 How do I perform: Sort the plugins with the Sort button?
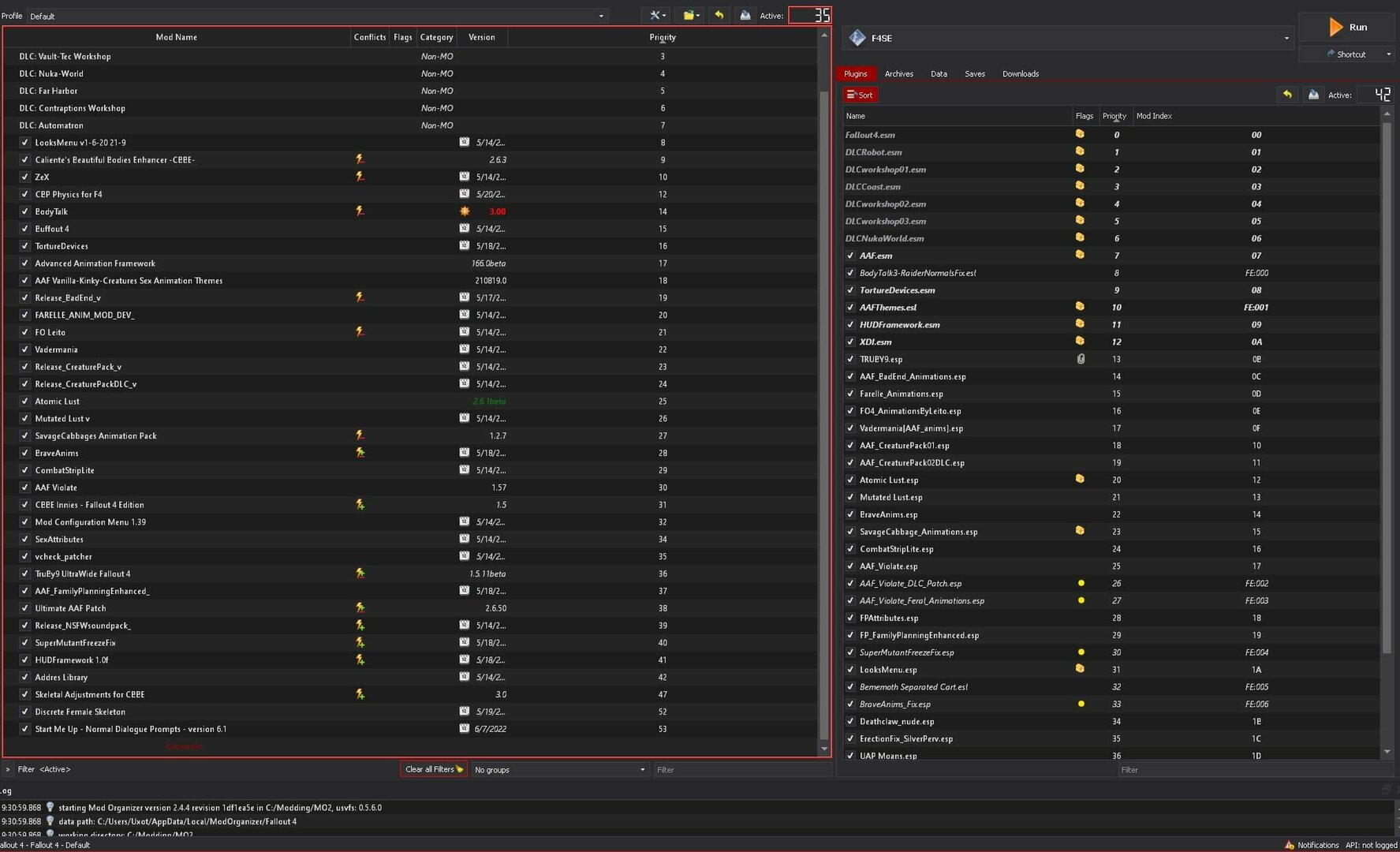(860, 95)
